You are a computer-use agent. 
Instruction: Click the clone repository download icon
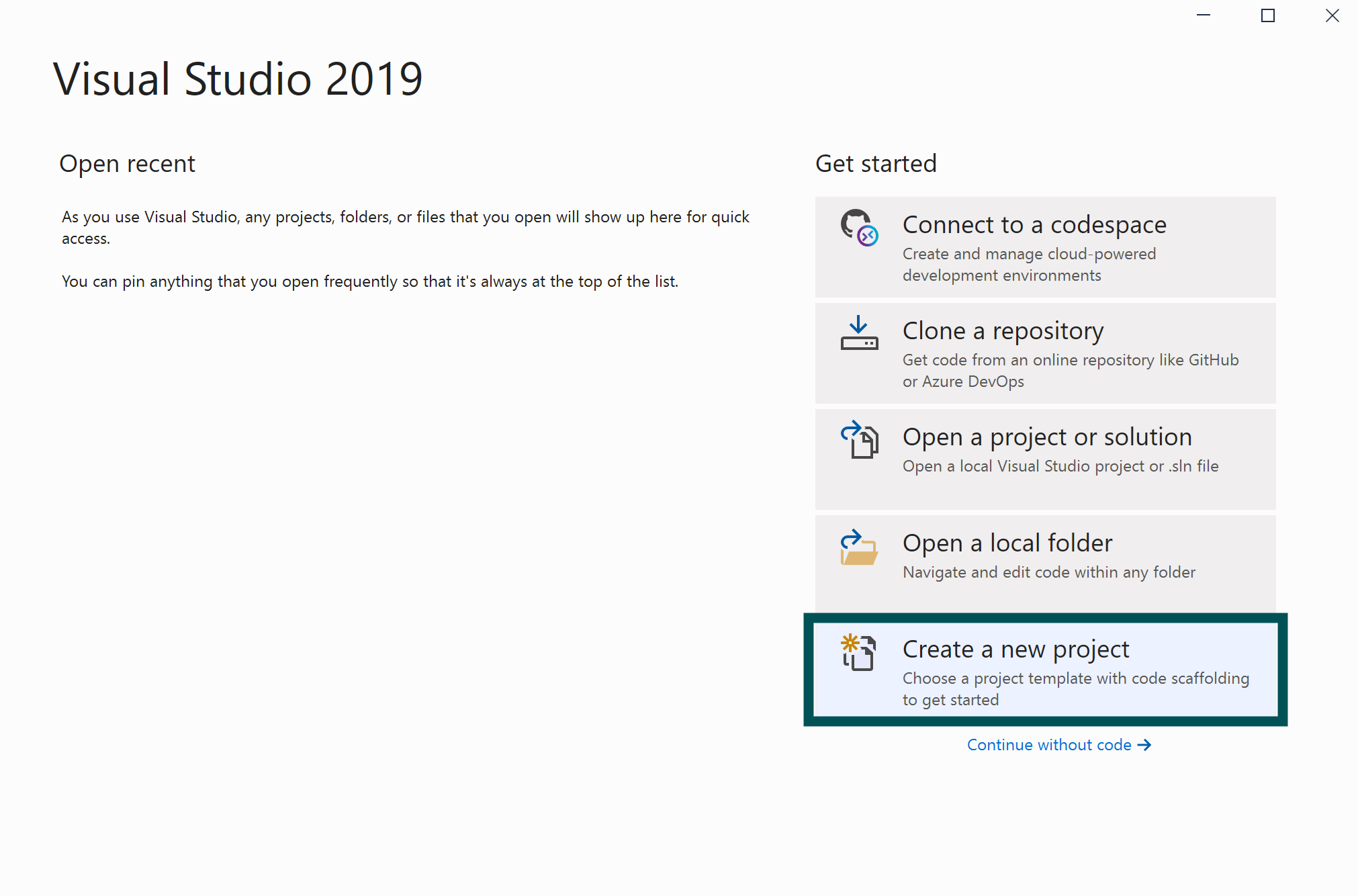pos(859,333)
